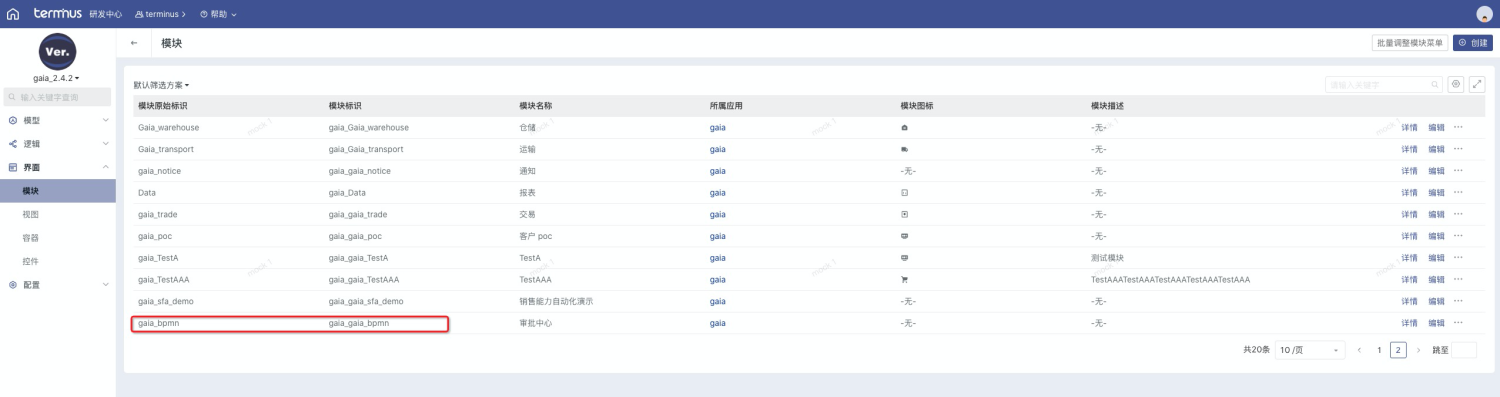Expand the 模型 sidebar section
Screen dimensions: 1500x397
point(57,120)
